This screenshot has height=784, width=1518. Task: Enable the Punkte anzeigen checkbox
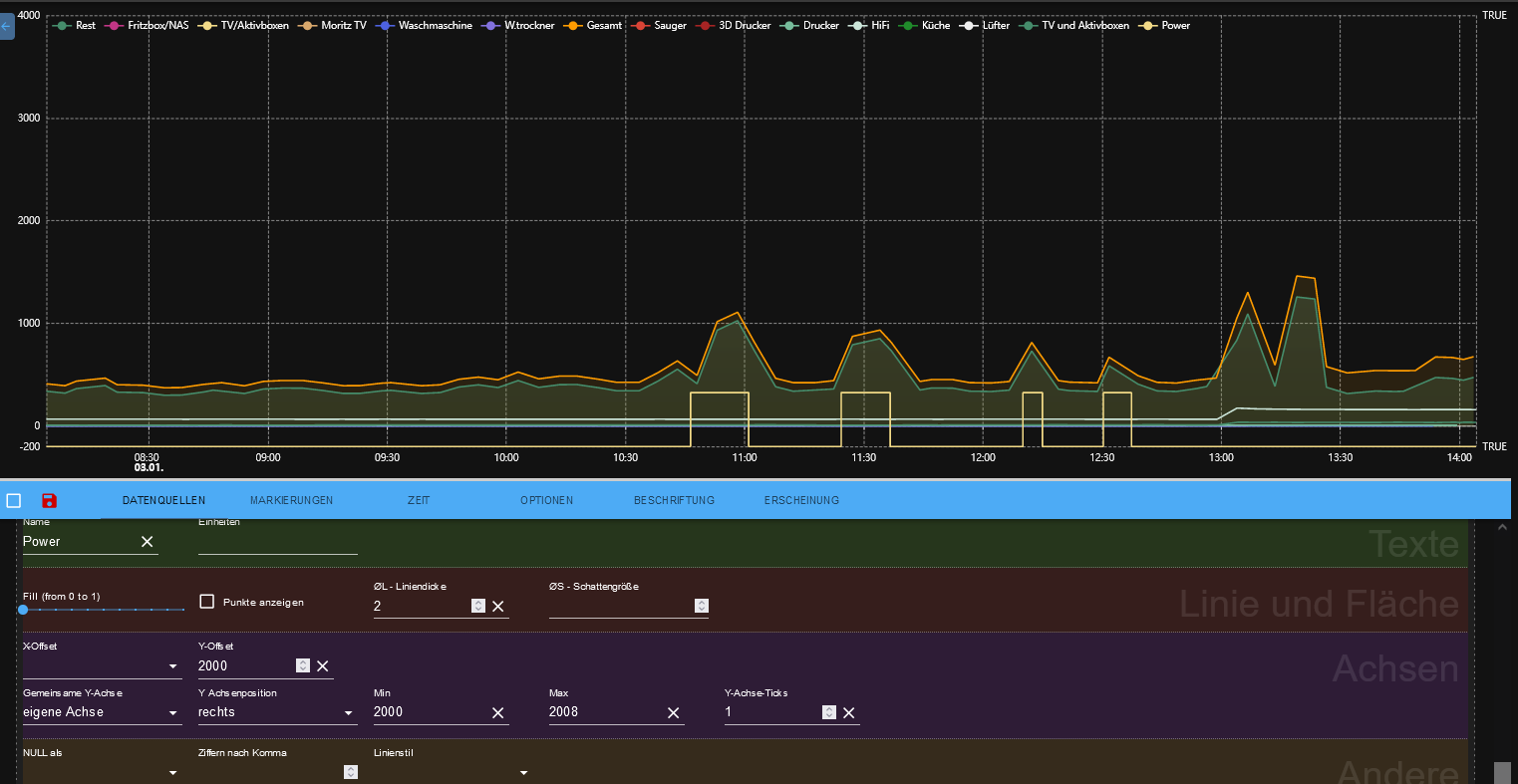coord(207,602)
